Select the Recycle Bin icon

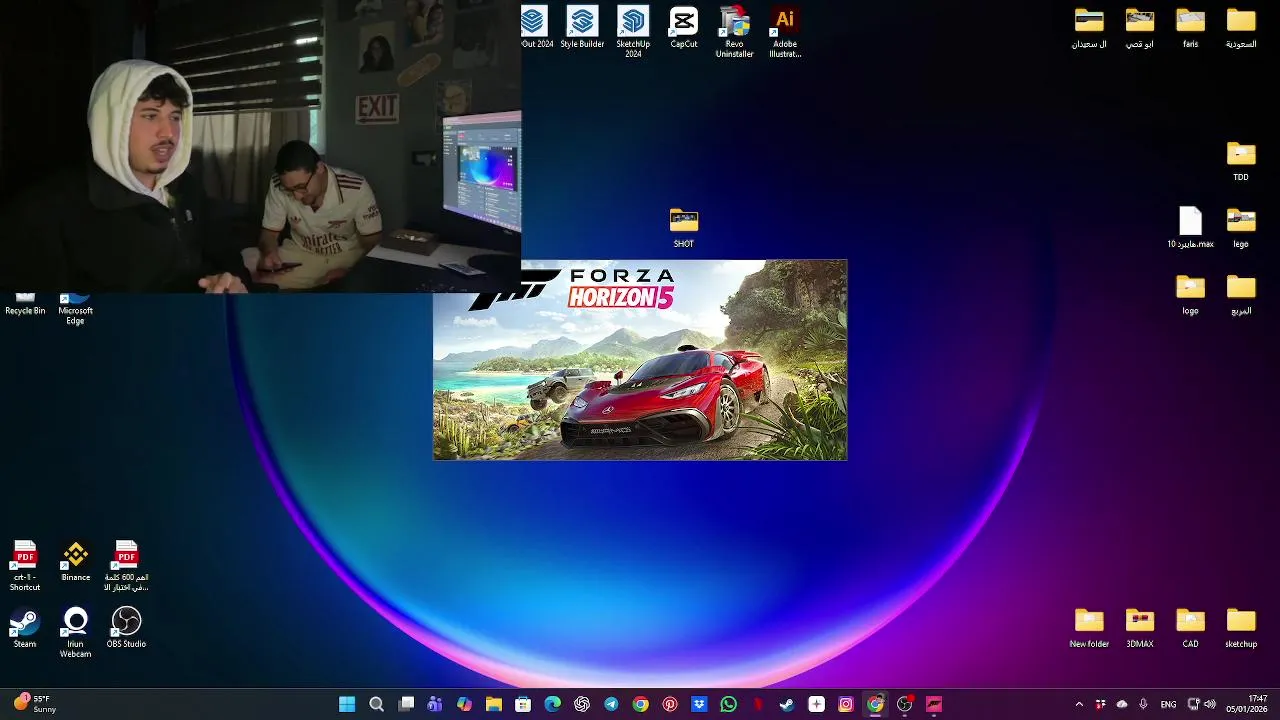(25, 304)
